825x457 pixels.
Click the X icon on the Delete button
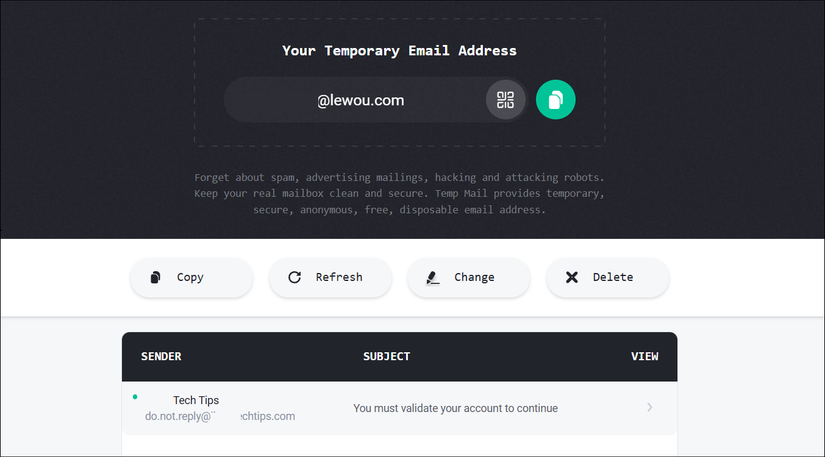(572, 277)
